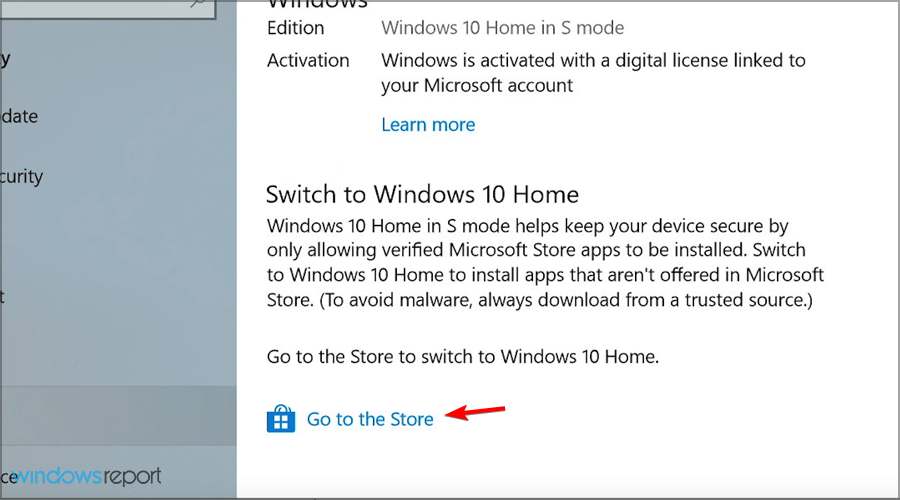Select the Troubleshoot sidebar item

pyautogui.click(x=4, y=297)
